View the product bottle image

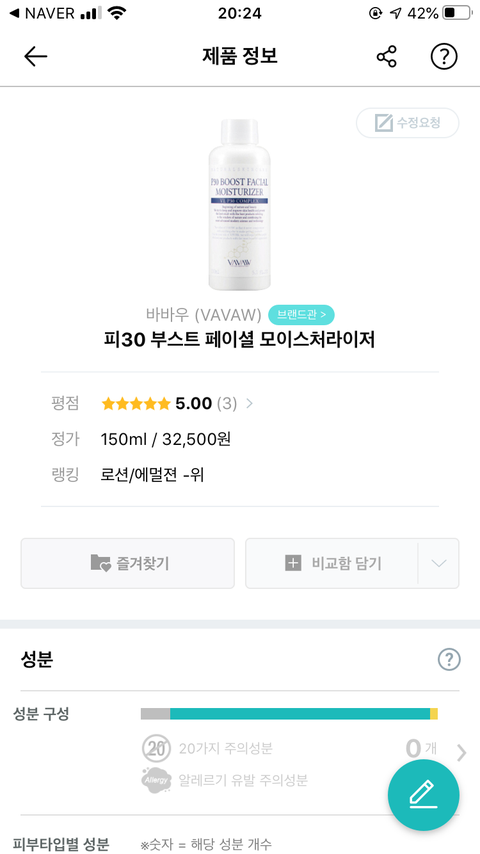[240, 205]
